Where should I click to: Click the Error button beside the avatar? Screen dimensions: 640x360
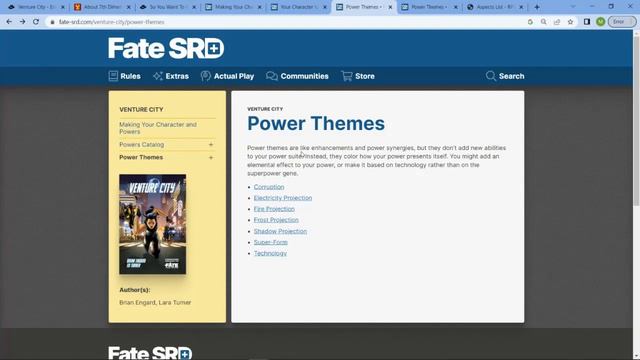pyautogui.click(x=622, y=22)
